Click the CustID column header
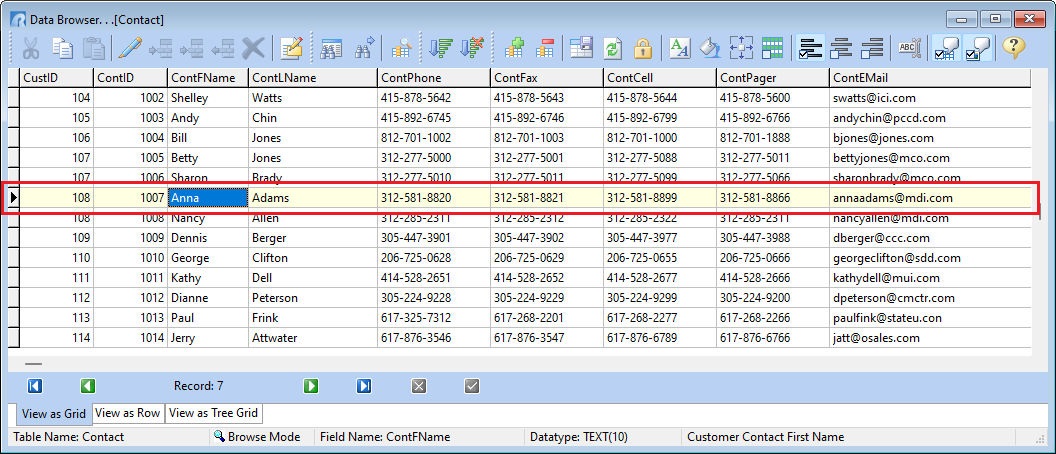 (56, 77)
